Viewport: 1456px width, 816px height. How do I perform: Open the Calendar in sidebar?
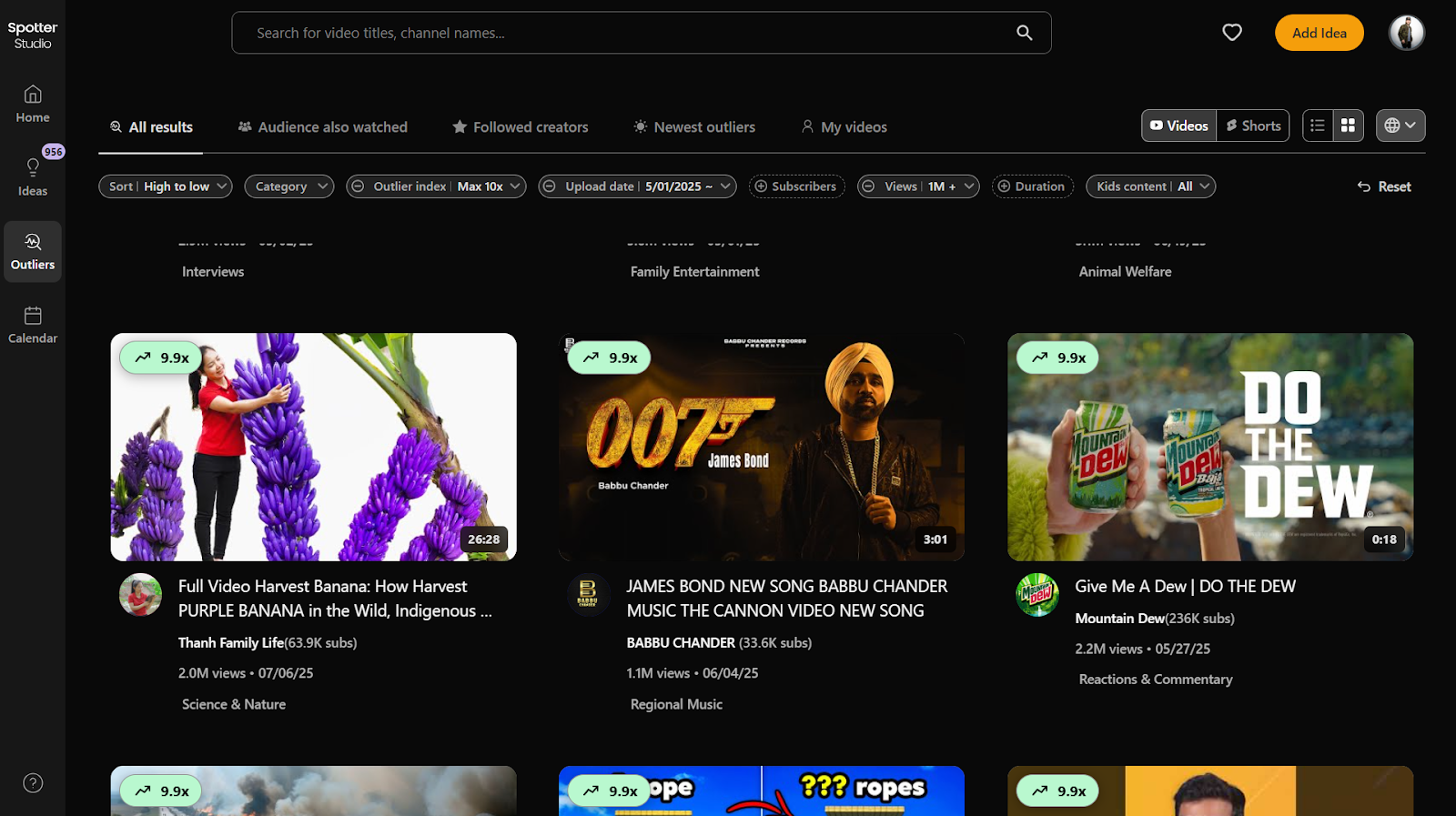coord(33,325)
